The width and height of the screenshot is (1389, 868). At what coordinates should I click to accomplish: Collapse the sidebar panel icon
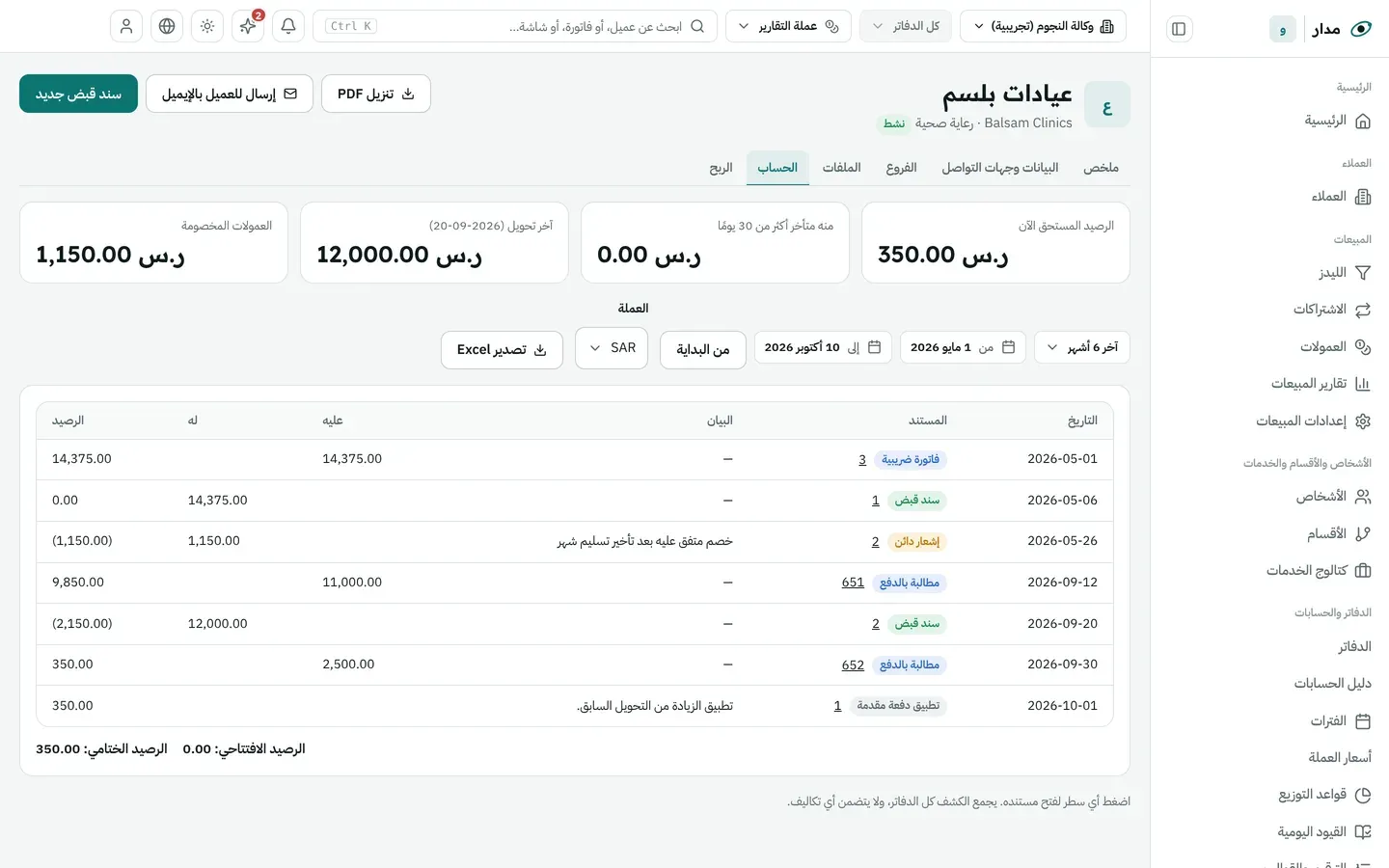click(x=1179, y=29)
